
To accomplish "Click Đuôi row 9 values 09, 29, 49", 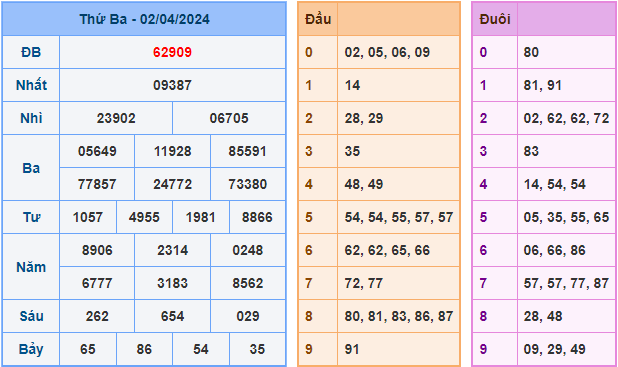I will tap(555, 349).
